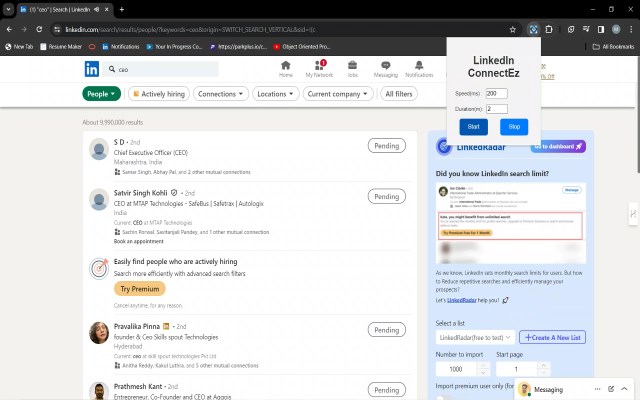Click Stop in ConnectEz popup
The image size is (640, 400).
tap(514, 127)
